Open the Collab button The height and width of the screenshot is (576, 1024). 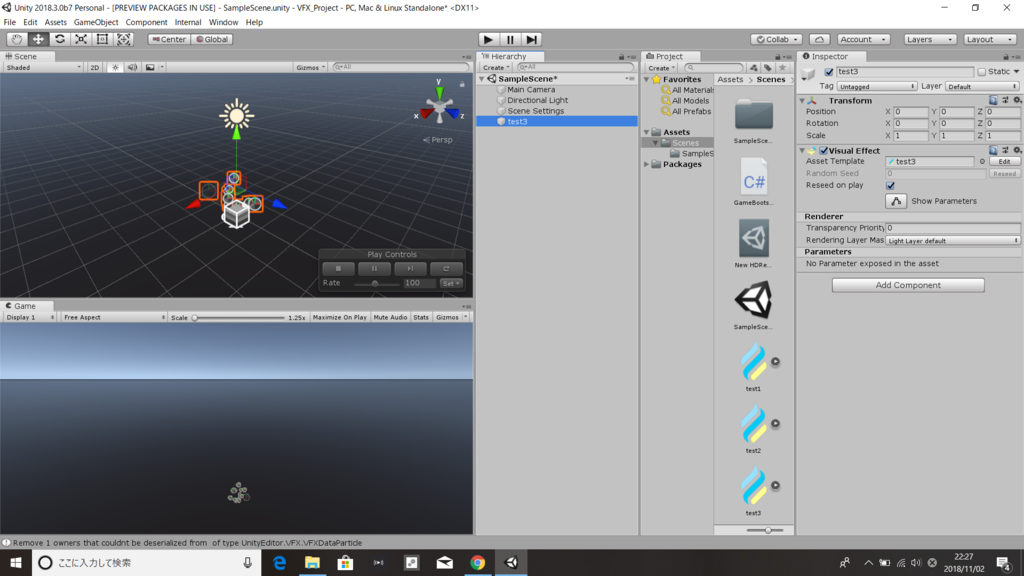pos(776,39)
